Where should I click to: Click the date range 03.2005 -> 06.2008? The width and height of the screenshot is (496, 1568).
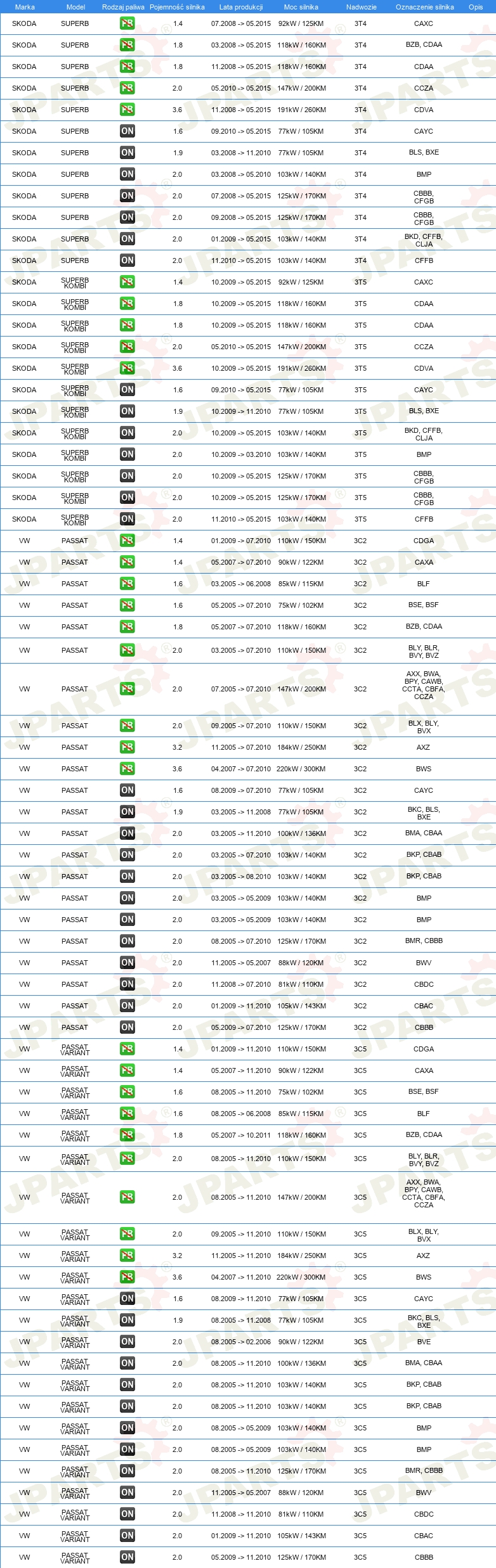(x=241, y=584)
